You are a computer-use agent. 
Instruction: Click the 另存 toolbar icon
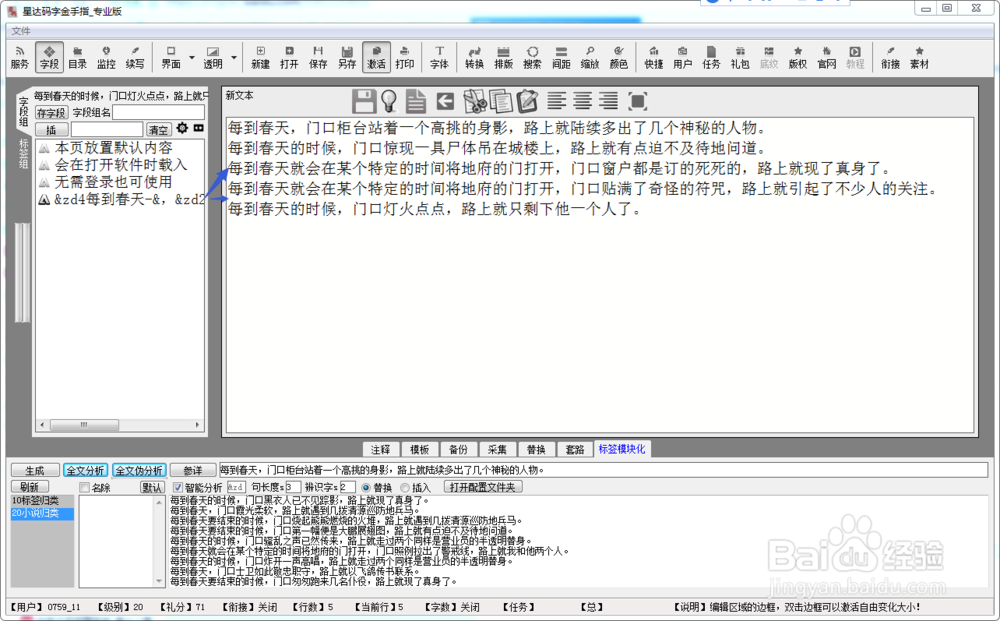pos(347,57)
